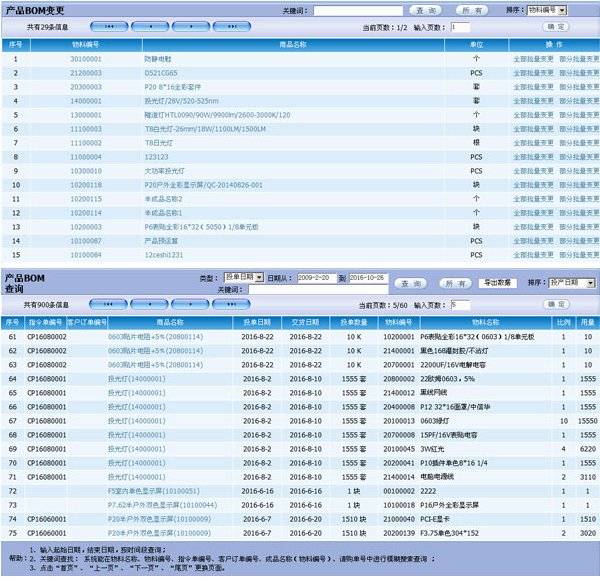Click 部分批量变更 for material 21200003
This screenshot has width=600, height=580.
point(579,73)
